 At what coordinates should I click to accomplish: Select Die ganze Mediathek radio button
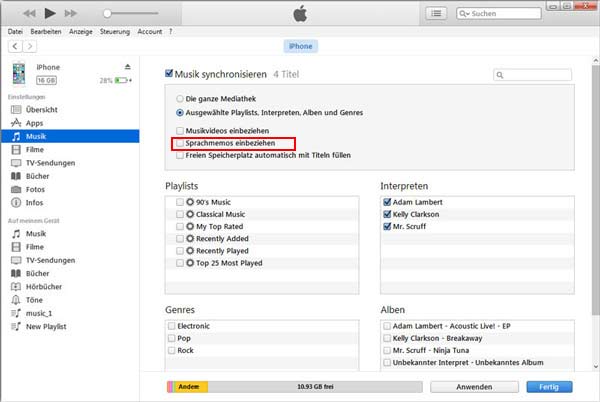pyautogui.click(x=180, y=99)
